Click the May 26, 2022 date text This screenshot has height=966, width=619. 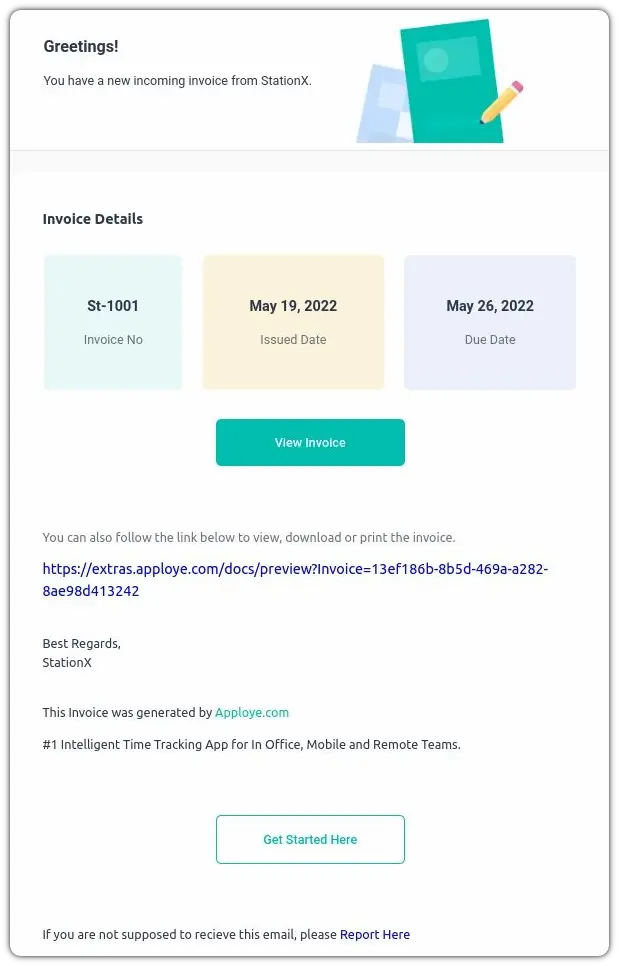tap(490, 306)
